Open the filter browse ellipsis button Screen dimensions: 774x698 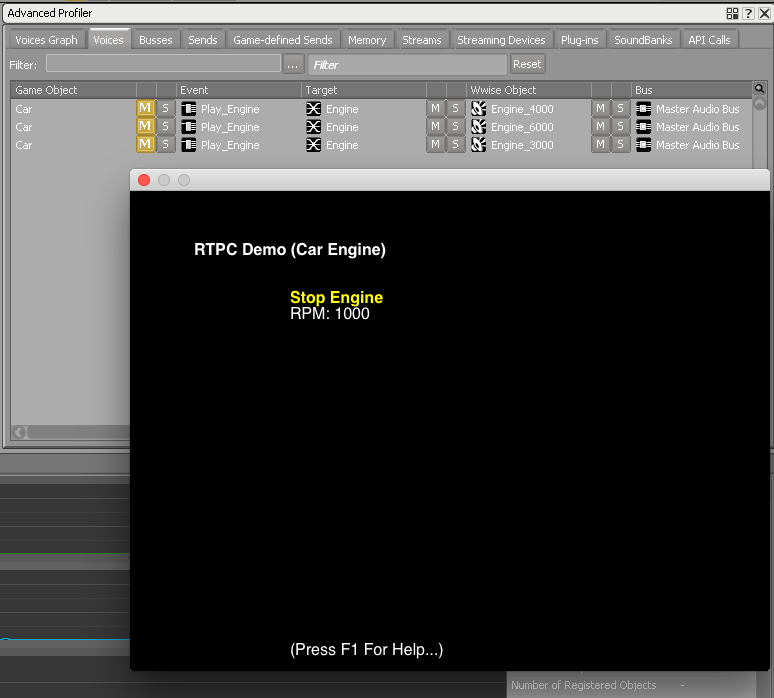293,65
